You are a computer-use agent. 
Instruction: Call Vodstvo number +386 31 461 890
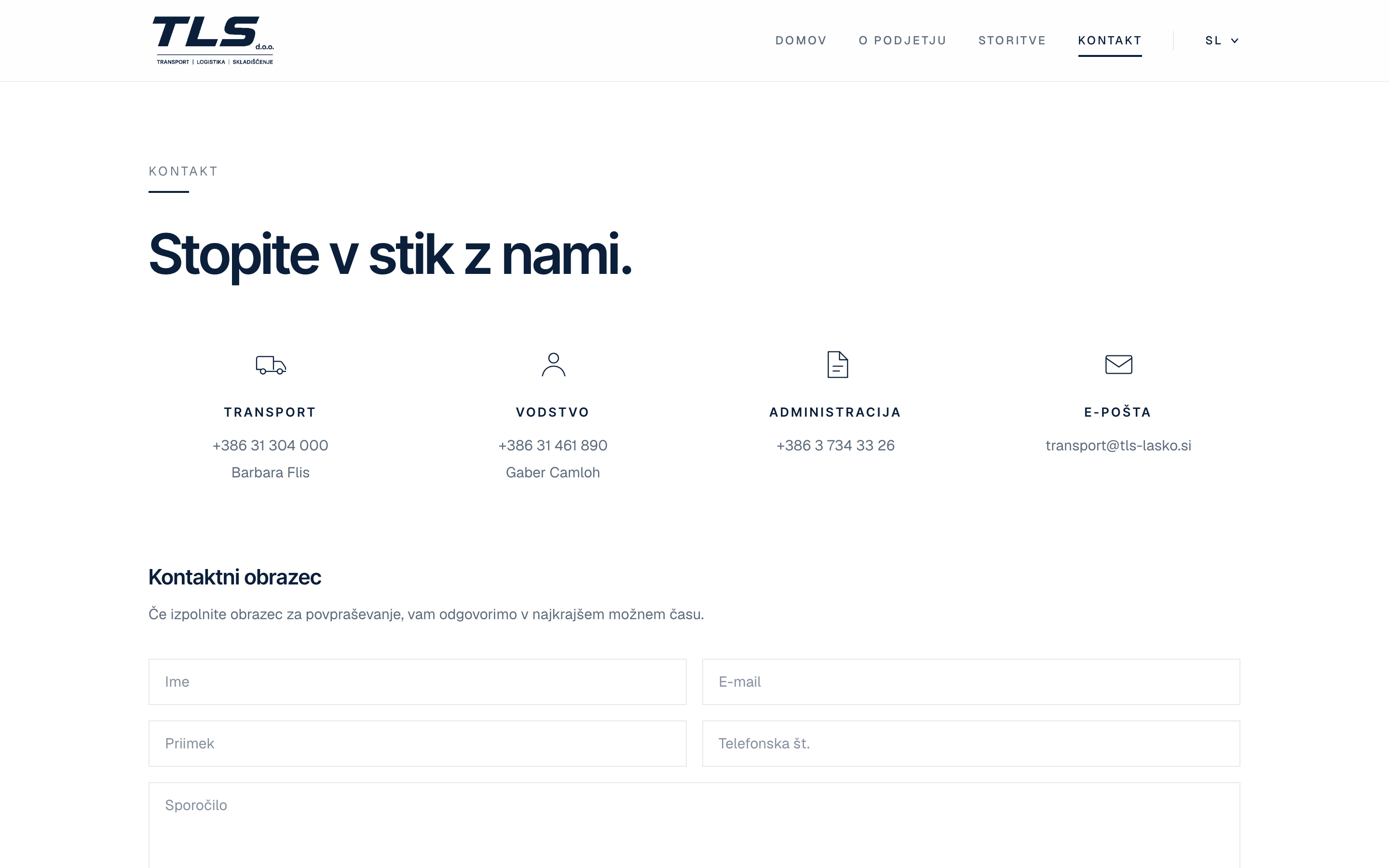(553, 446)
